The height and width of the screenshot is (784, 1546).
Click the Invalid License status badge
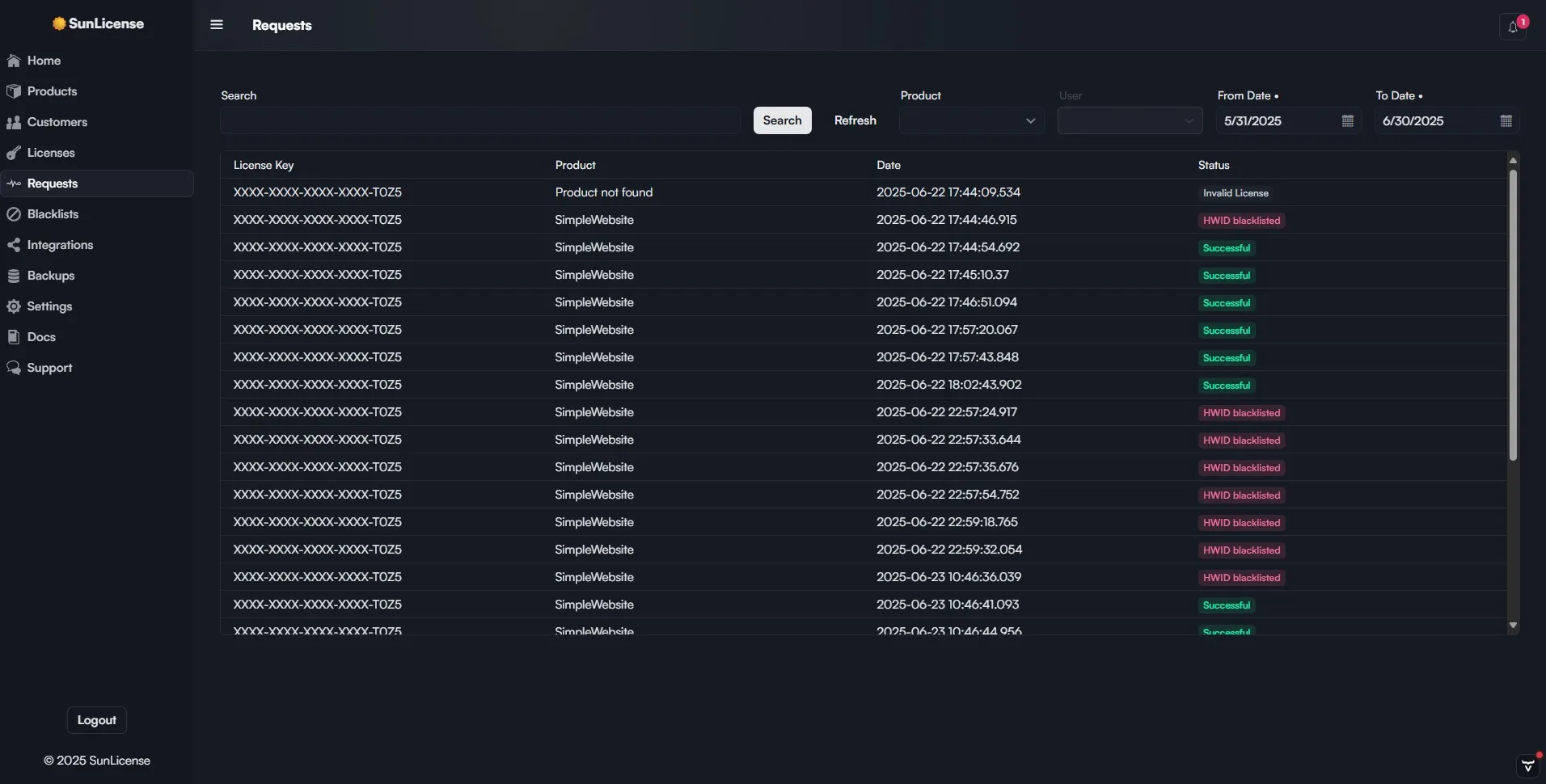1236,193
